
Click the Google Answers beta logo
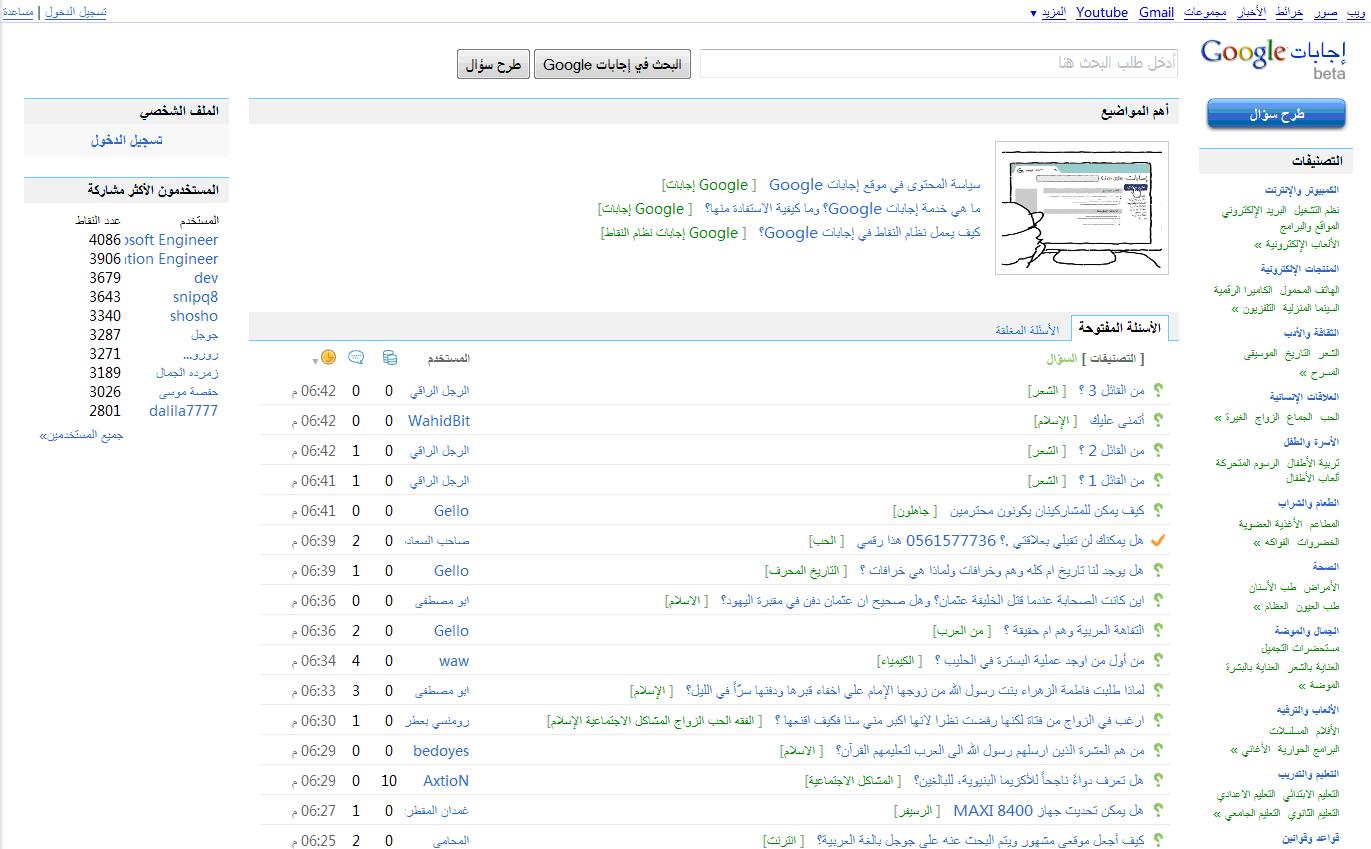click(1273, 57)
